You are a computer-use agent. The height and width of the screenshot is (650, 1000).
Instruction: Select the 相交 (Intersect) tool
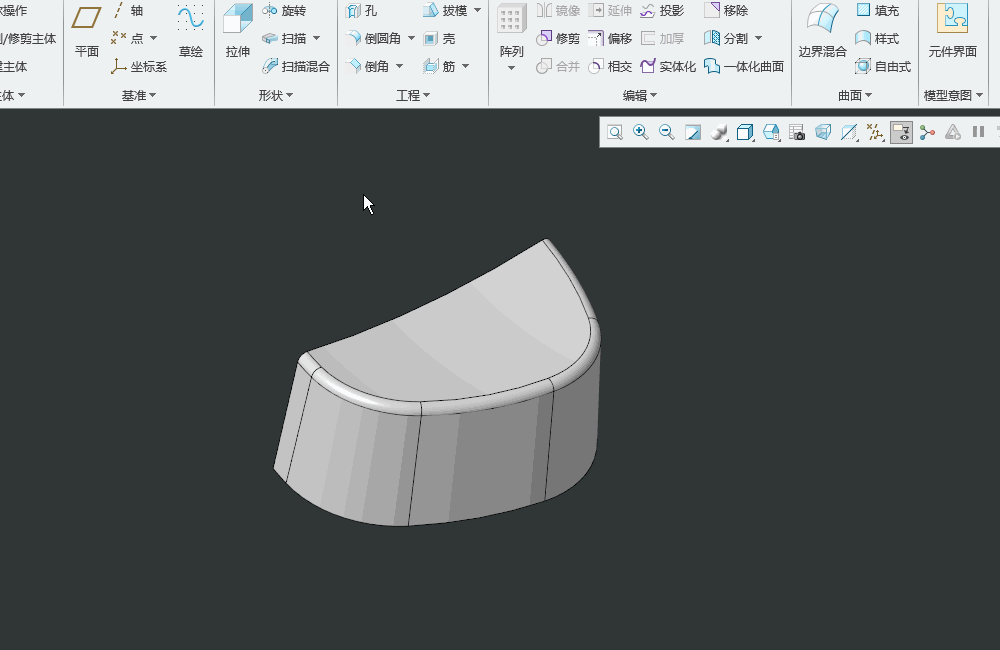[610, 66]
